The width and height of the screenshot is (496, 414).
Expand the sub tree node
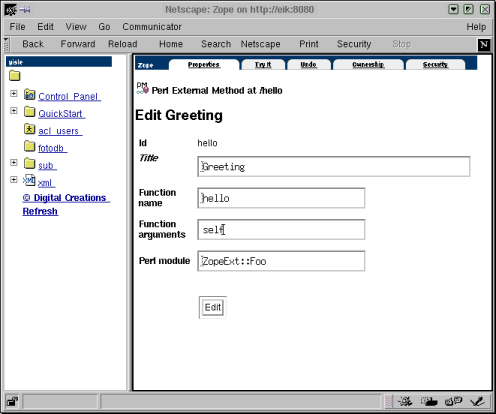point(14,162)
